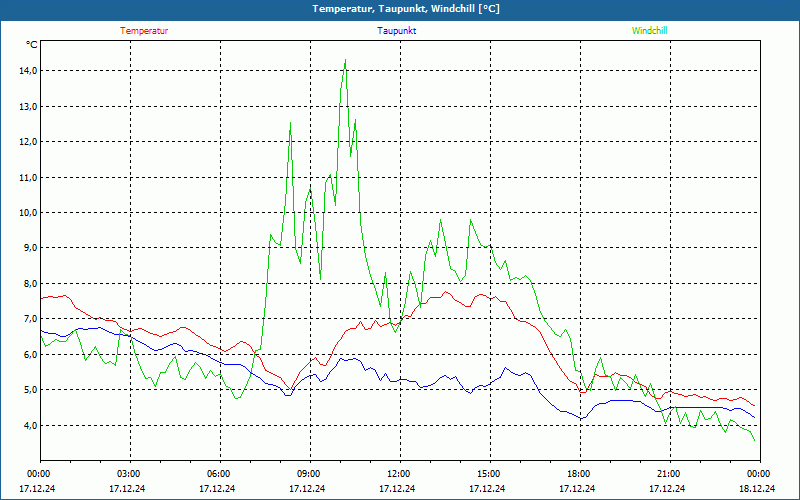
Task: Click the 14,0 y-axis value
Action: pyautogui.click(x=27, y=71)
